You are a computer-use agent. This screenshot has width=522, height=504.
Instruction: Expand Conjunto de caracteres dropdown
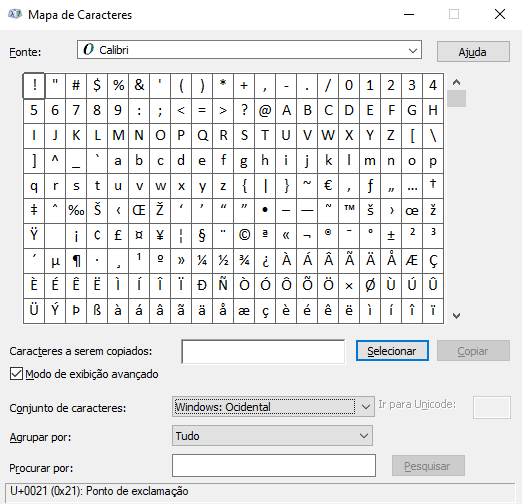(273, 407)
